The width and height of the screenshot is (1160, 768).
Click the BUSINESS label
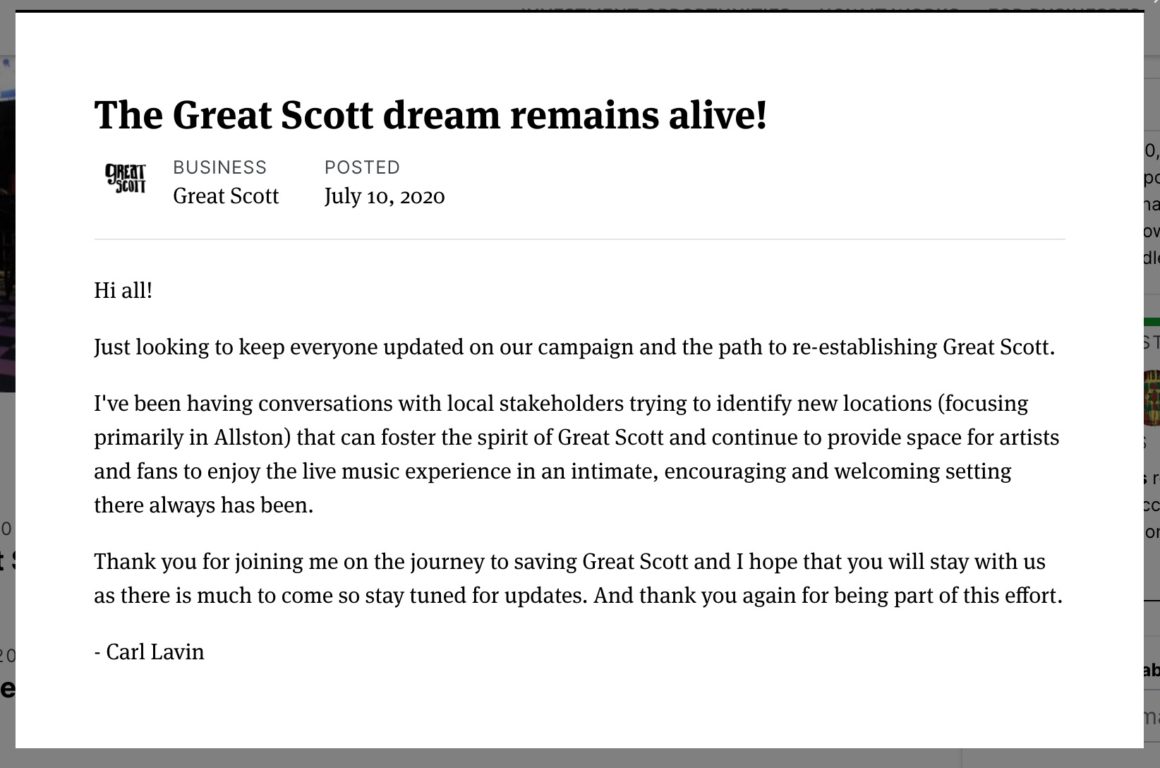click(220, 167)
